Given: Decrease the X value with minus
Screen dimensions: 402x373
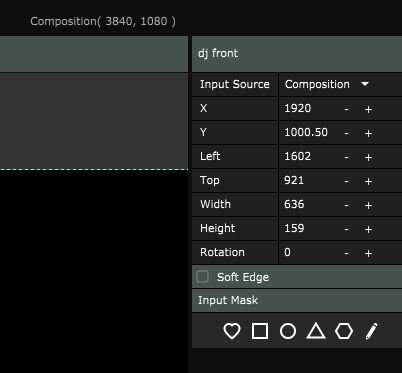Looking at the screenshot, I should pyautogui.click(x=346, y=109).
